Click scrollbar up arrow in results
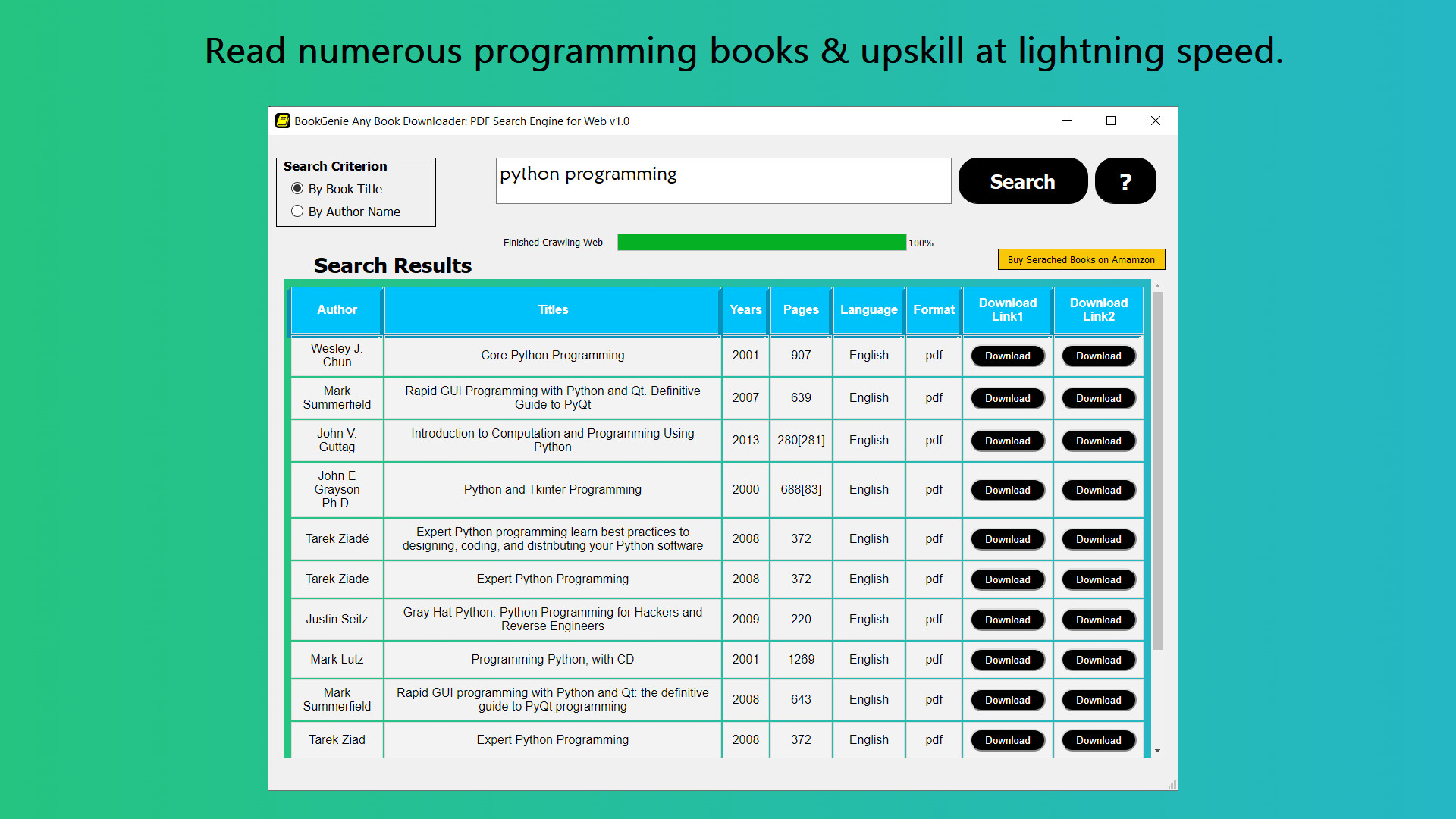 [x=1157, y=287]
